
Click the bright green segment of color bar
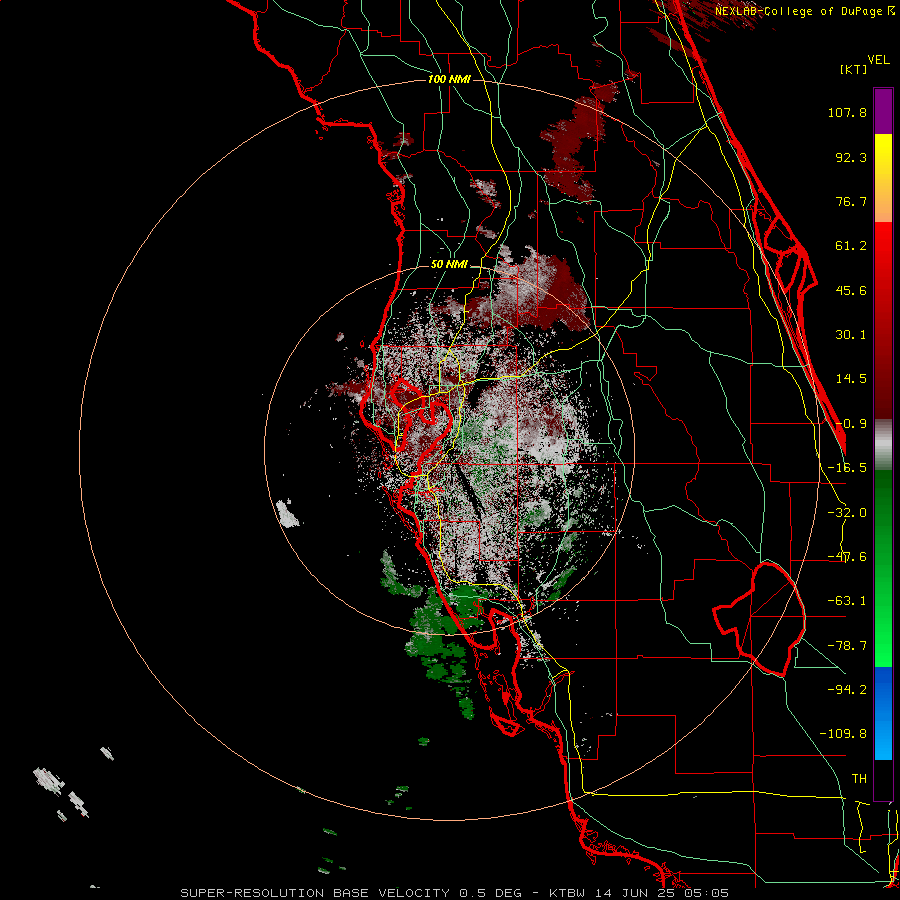pos(883,568)
